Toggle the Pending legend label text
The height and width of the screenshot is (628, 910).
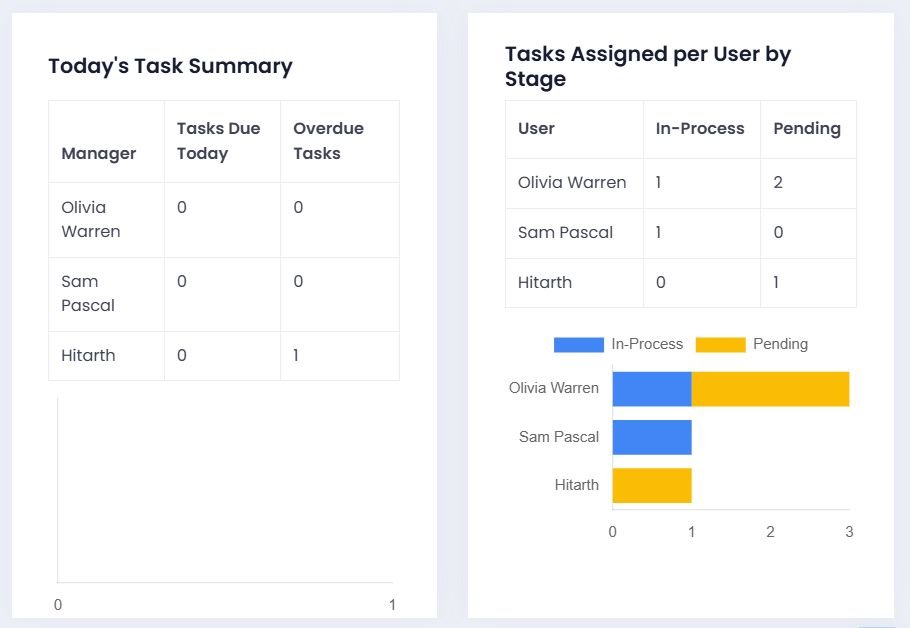pyautogui.click(x=780, y=344)
